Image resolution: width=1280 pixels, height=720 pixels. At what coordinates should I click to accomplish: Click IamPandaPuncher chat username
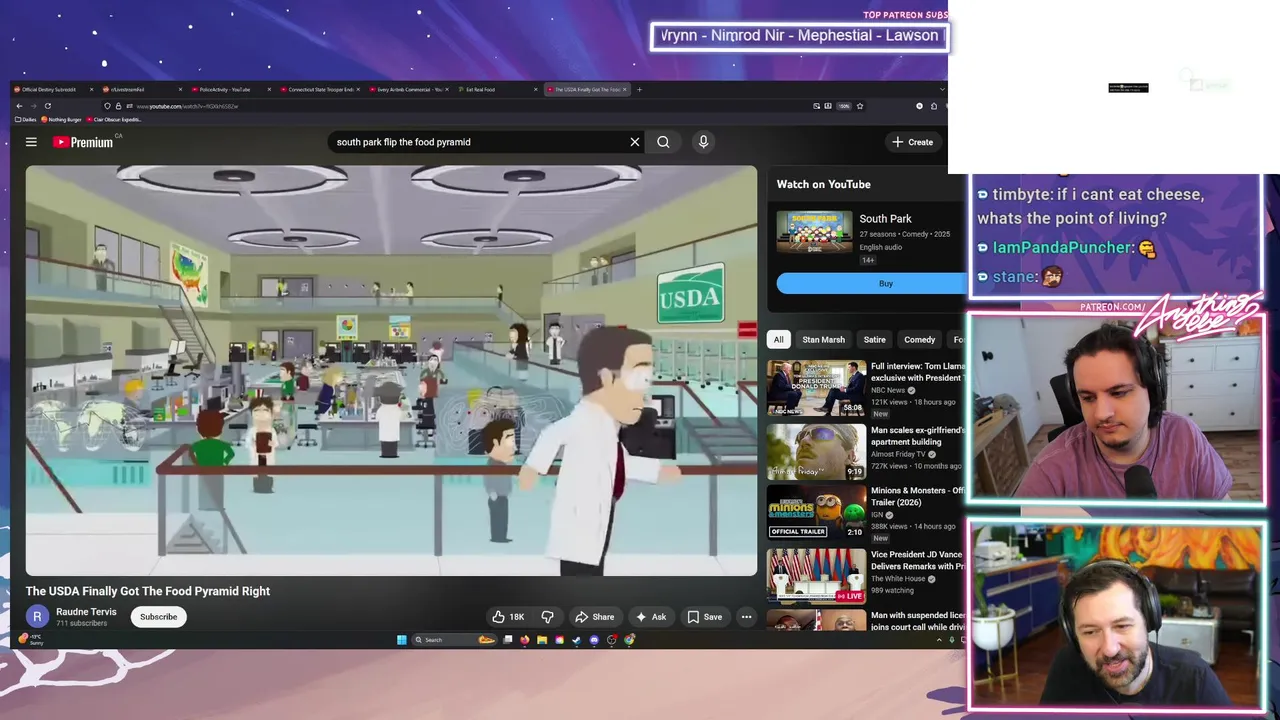(x=1062, y=247)
